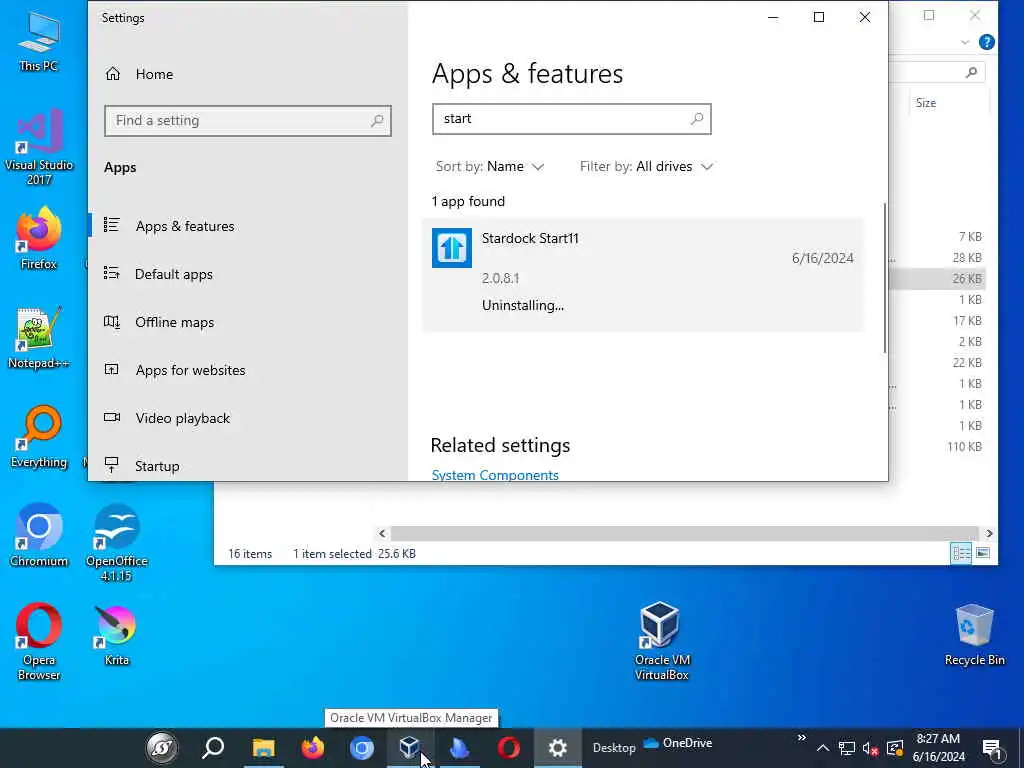Viewport: 1024px width, 768px height.
Task: Click Size column header in File Explorer
Action: pyautogui.click(x=926, y=103)
